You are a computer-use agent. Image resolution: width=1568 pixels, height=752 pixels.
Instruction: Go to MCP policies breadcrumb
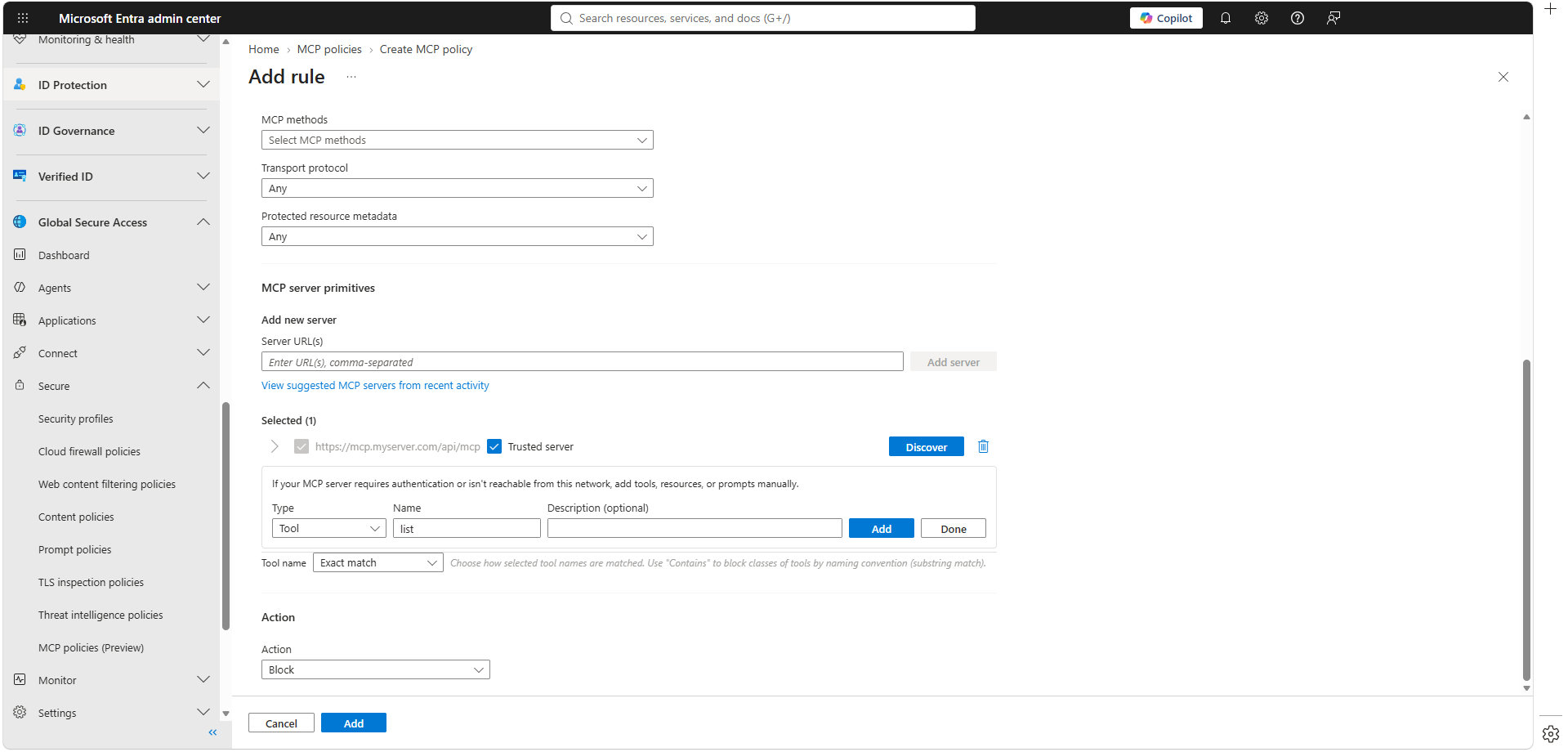(329, 49)
